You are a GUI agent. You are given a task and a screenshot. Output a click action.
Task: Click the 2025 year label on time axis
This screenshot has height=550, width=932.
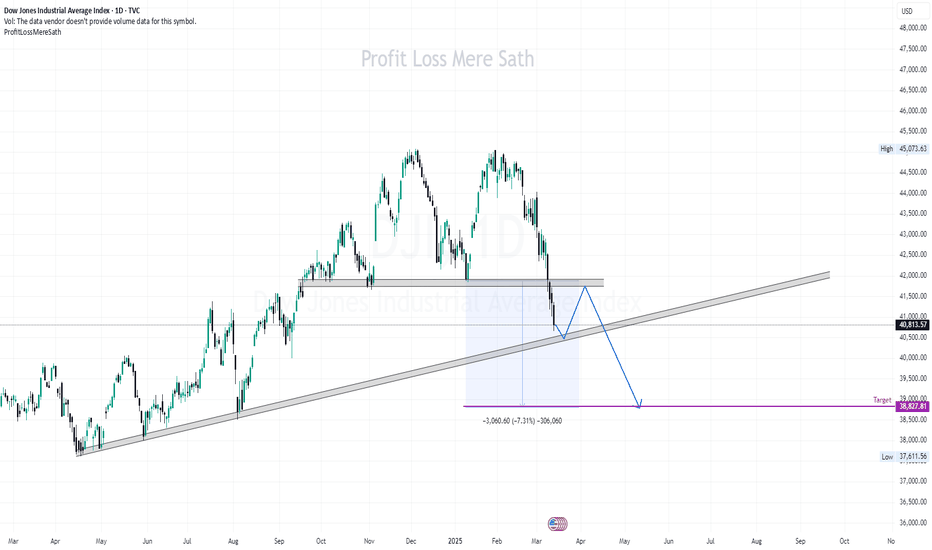pyautogui.click(x=455, y=541)
